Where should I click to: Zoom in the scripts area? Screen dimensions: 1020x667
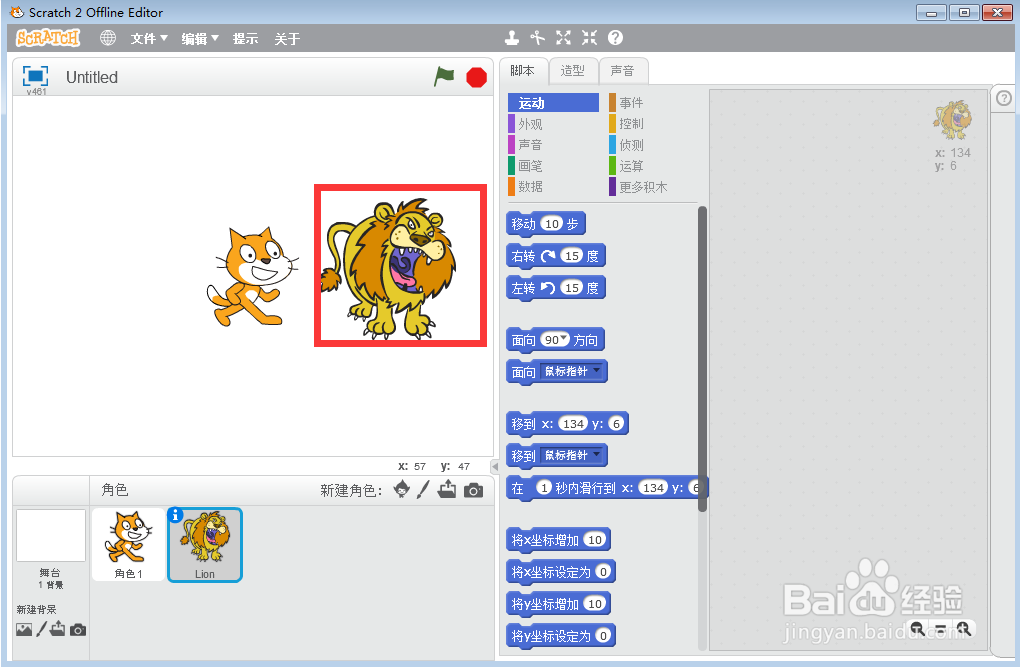point(963,629)
